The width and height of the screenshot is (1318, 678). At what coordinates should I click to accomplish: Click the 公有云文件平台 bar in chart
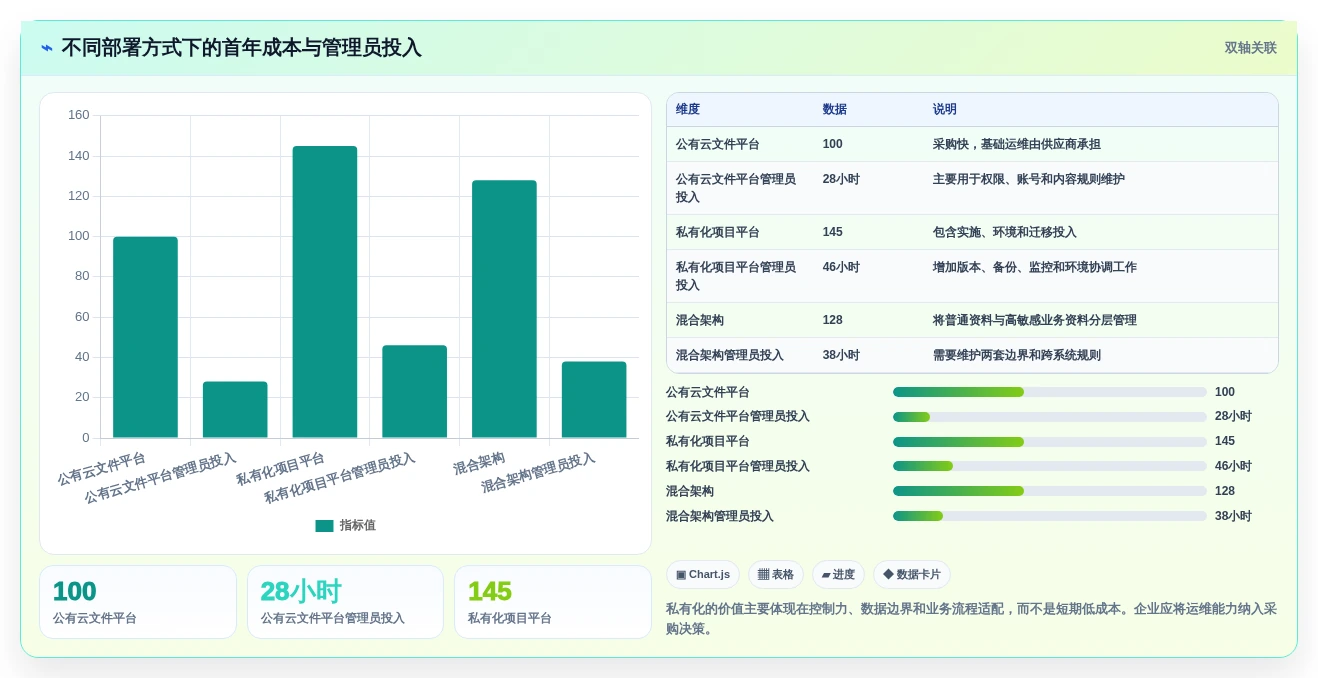tap(145, 337)
